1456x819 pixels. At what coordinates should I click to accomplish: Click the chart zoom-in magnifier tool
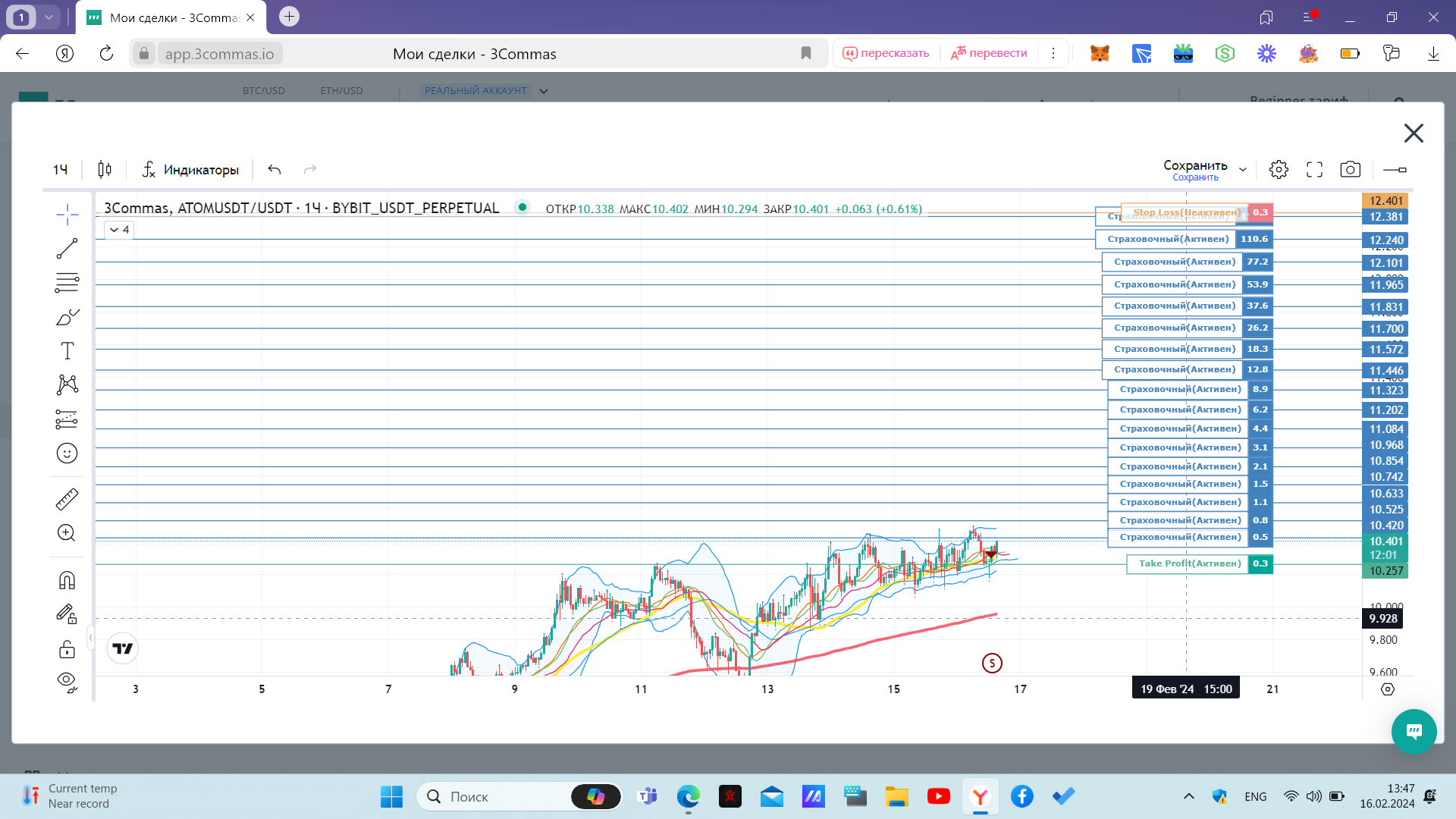(67, 533)
